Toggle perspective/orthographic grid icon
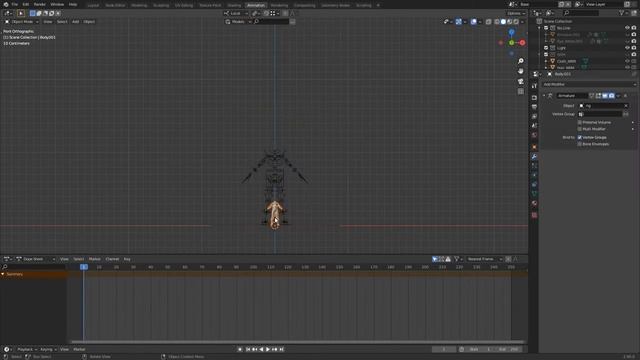This screenshot has width=640, height=360. coord(521,91)
